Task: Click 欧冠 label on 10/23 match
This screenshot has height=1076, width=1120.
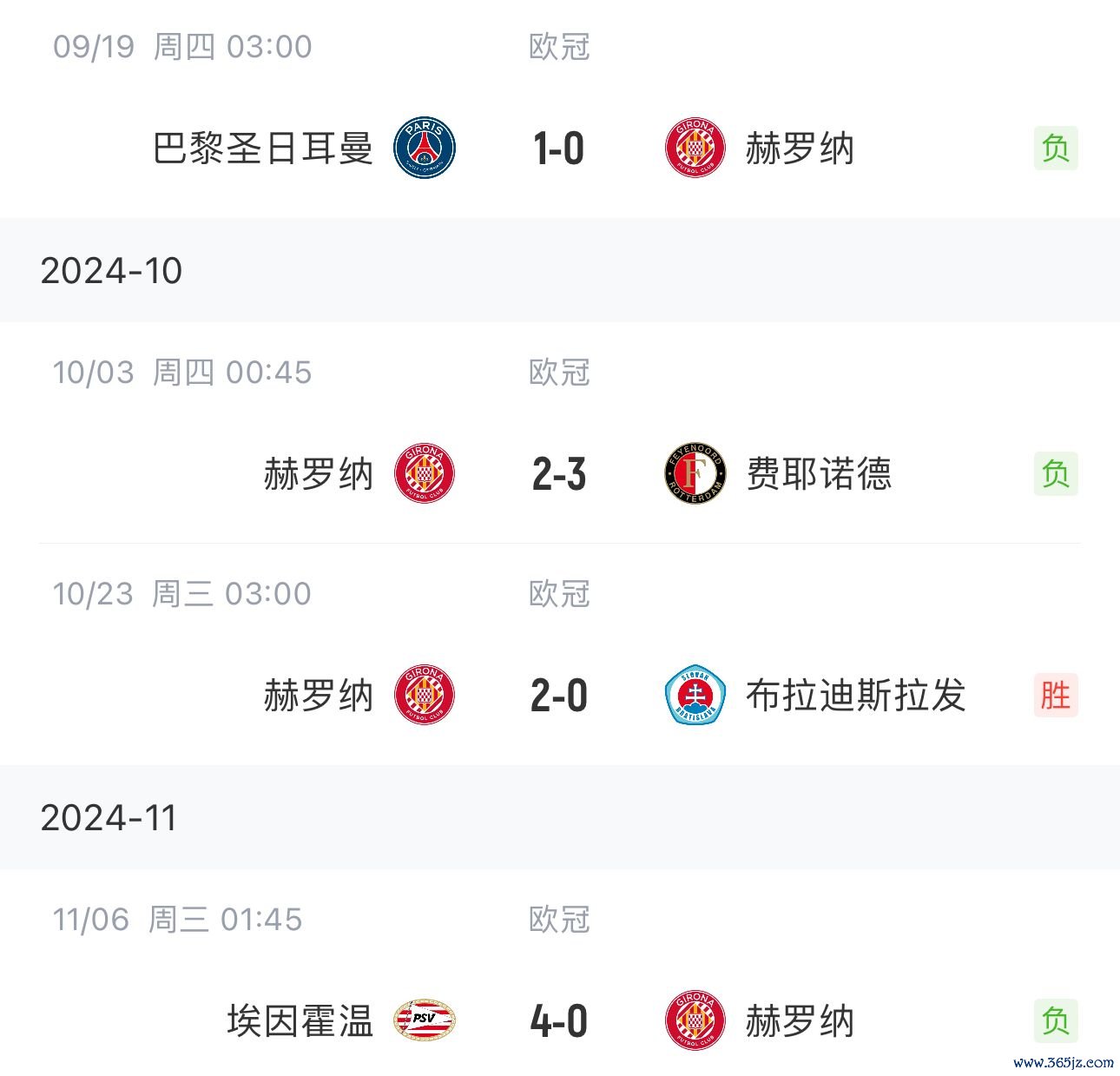Action: point(559,594)
